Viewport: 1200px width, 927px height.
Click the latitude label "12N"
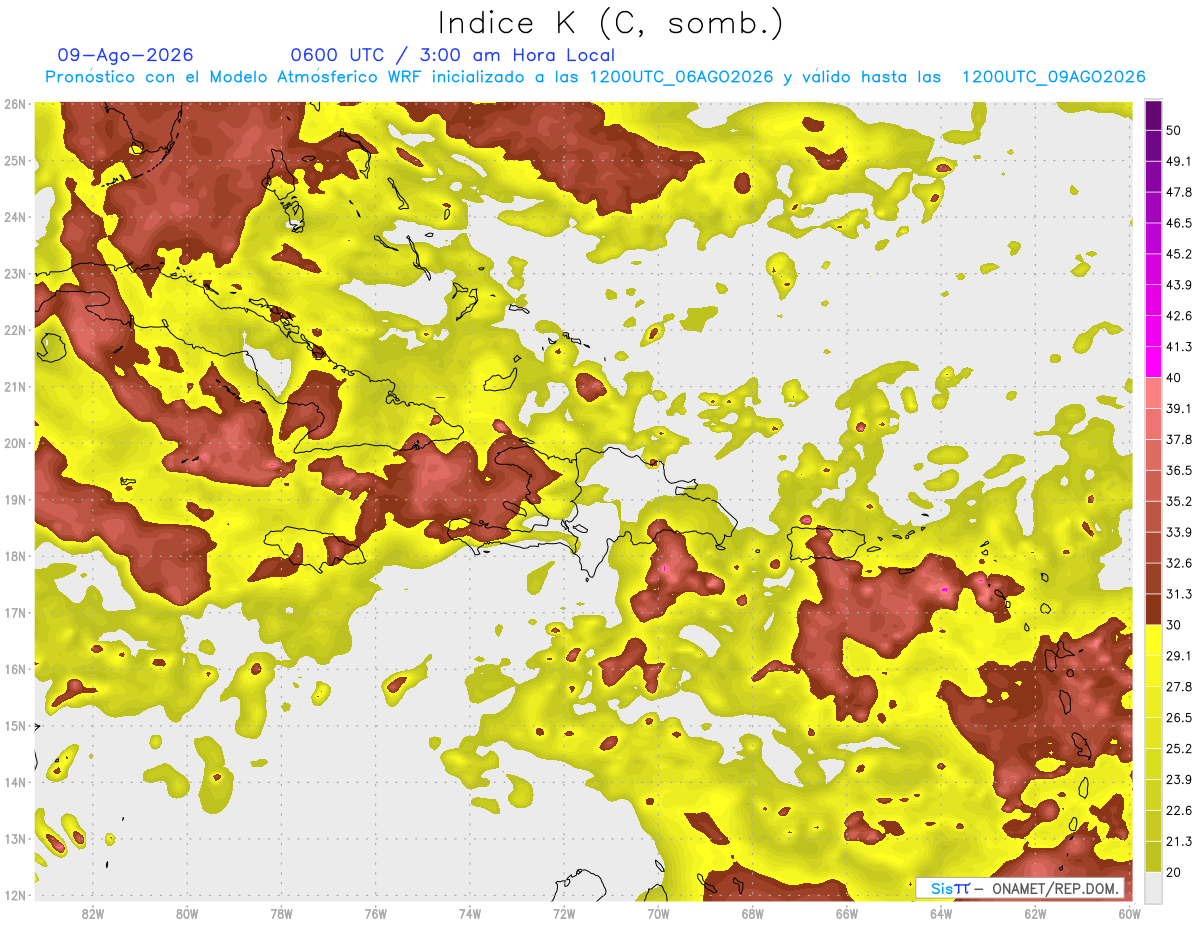pos(15,895)
